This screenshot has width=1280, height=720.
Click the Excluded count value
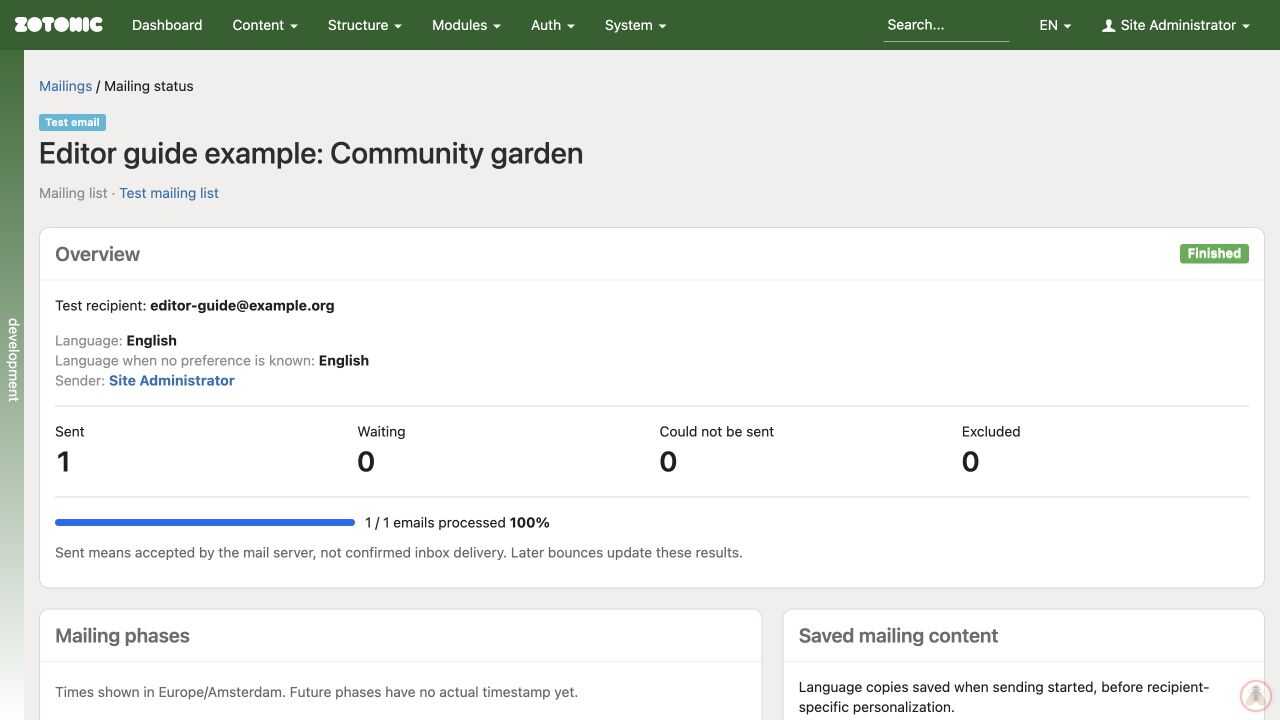(970, 462)
